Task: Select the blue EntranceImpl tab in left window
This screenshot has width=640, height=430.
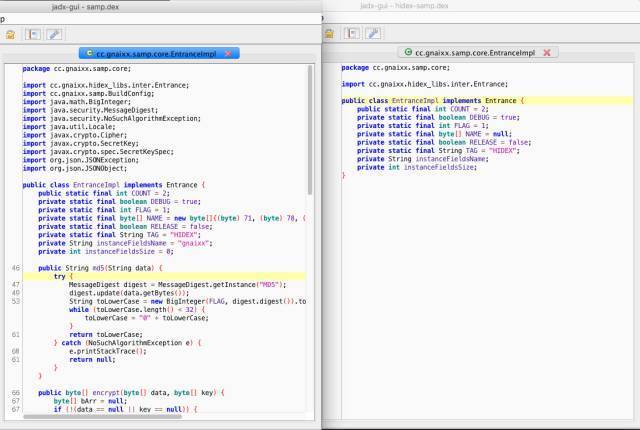Action: pos(155,52)
